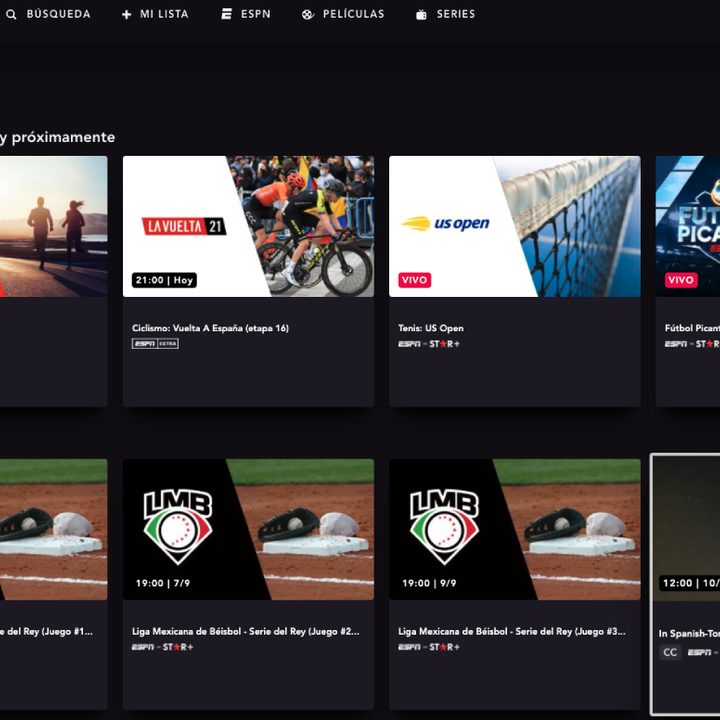Click ESPN Star+ logo under Tenis: US Open
Screen dimensions: 720x720
(x=429, y=344)
